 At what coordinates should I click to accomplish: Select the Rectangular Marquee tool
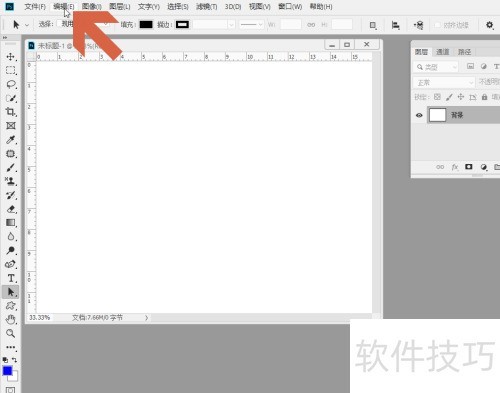click(x=11, y=70)
